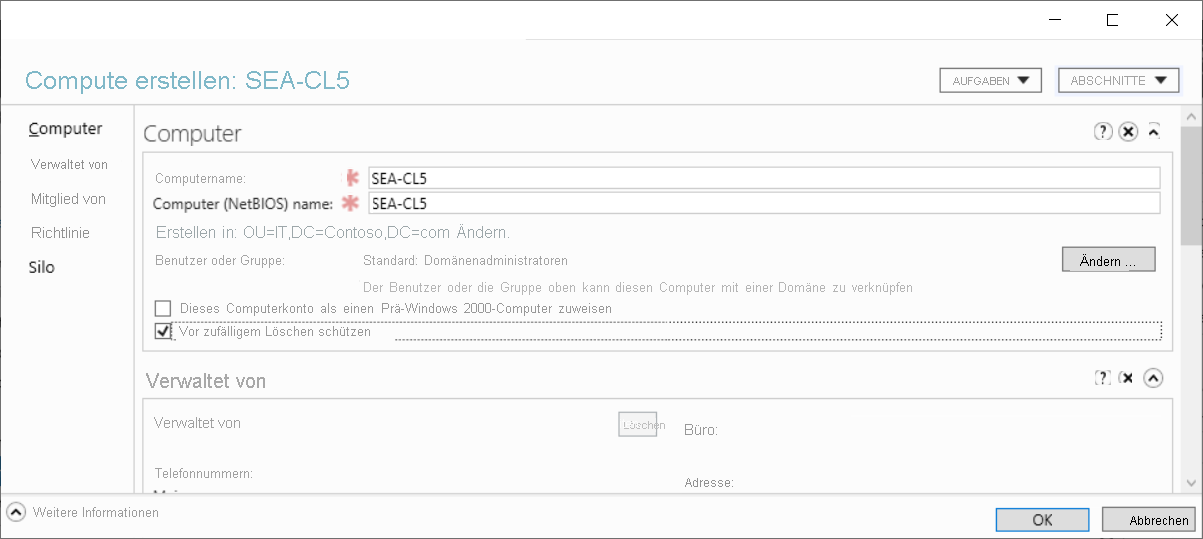Click the Ändern link after OU path
This screenshot has width=1203, height=539.
(x=483, y=232)
